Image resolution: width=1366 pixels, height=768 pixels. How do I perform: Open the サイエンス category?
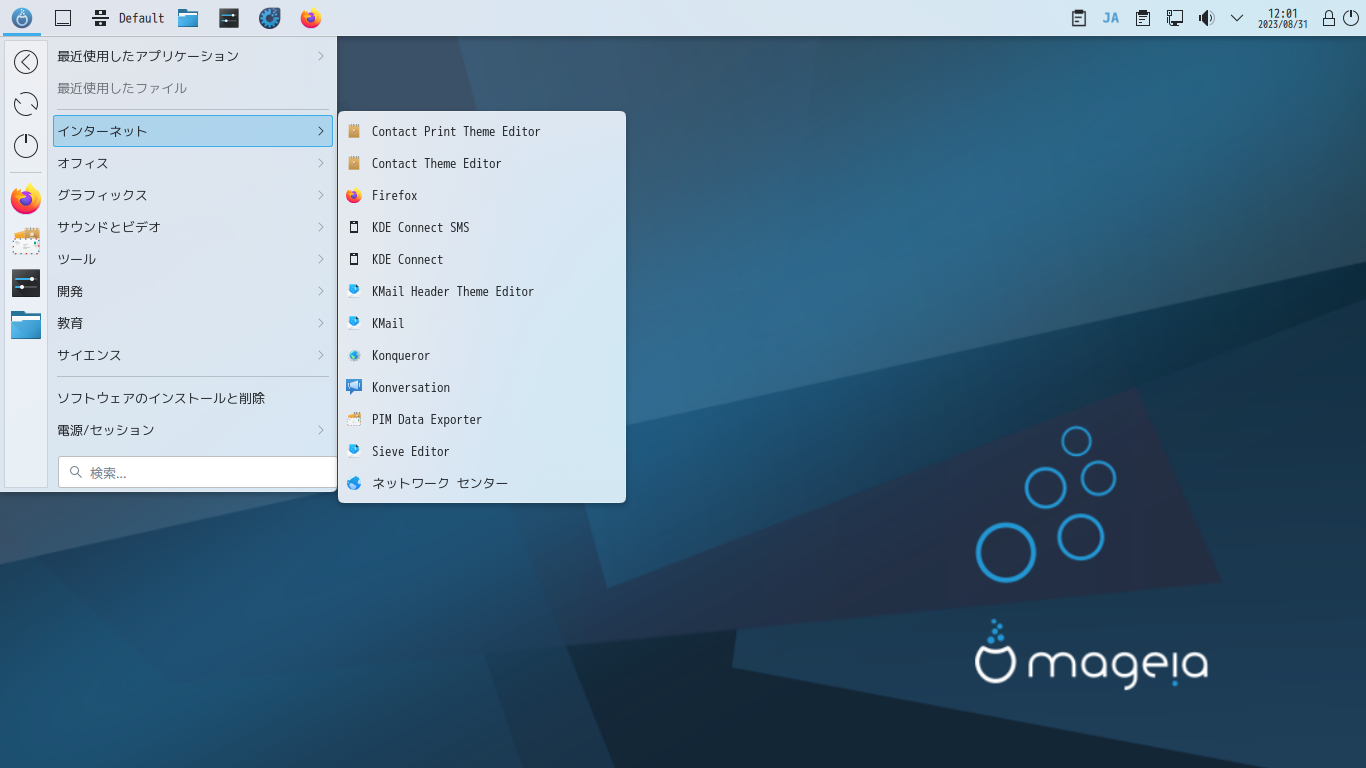pos(192,355)
